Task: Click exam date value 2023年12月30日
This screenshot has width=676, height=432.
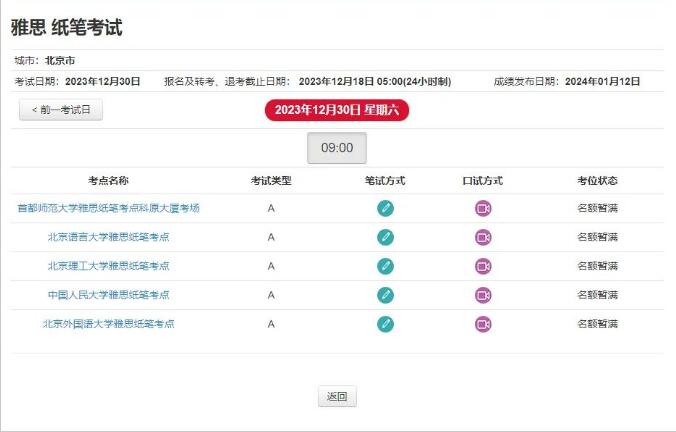Action: [103, 81]
